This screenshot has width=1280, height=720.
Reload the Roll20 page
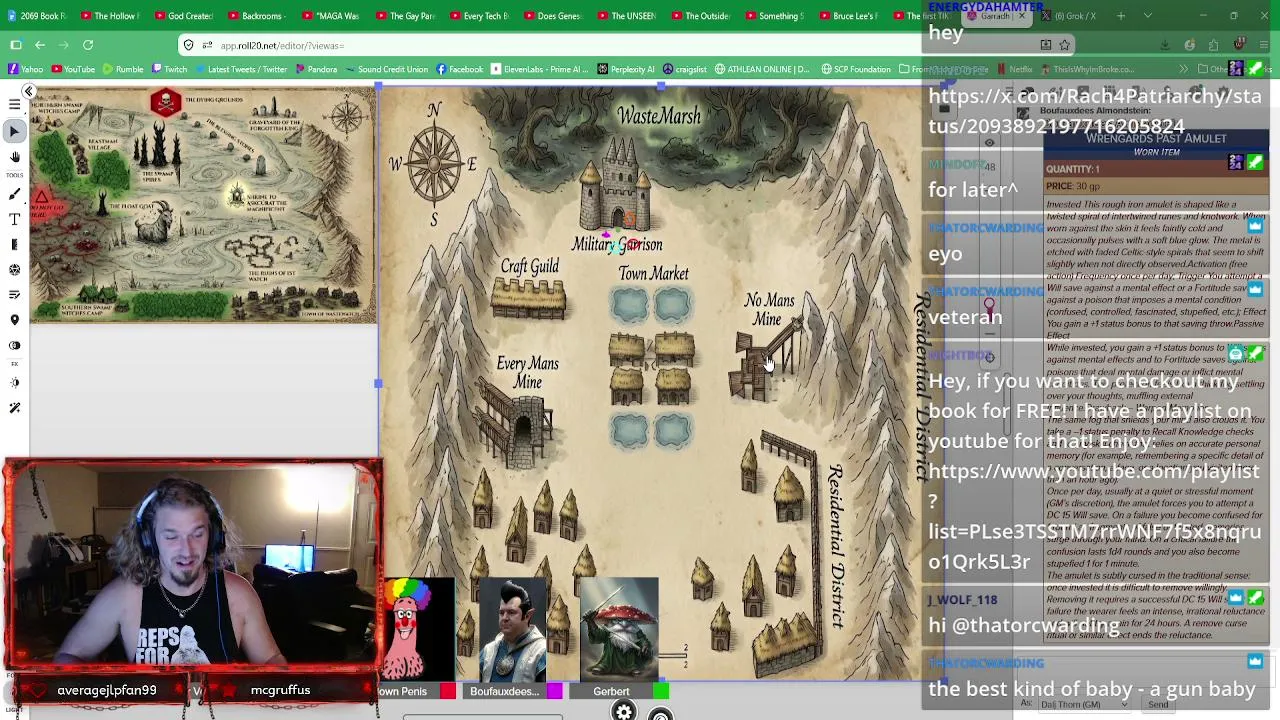[x=88, y=45]
